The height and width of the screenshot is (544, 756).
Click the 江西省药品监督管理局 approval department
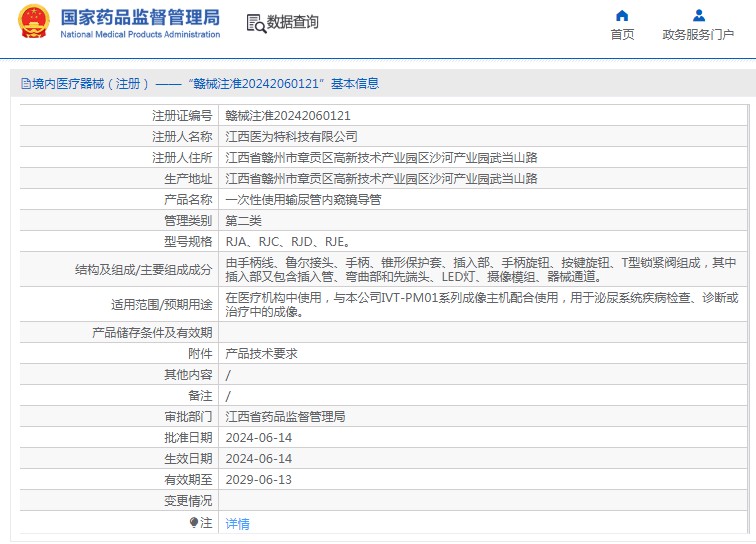pos(285,417)
